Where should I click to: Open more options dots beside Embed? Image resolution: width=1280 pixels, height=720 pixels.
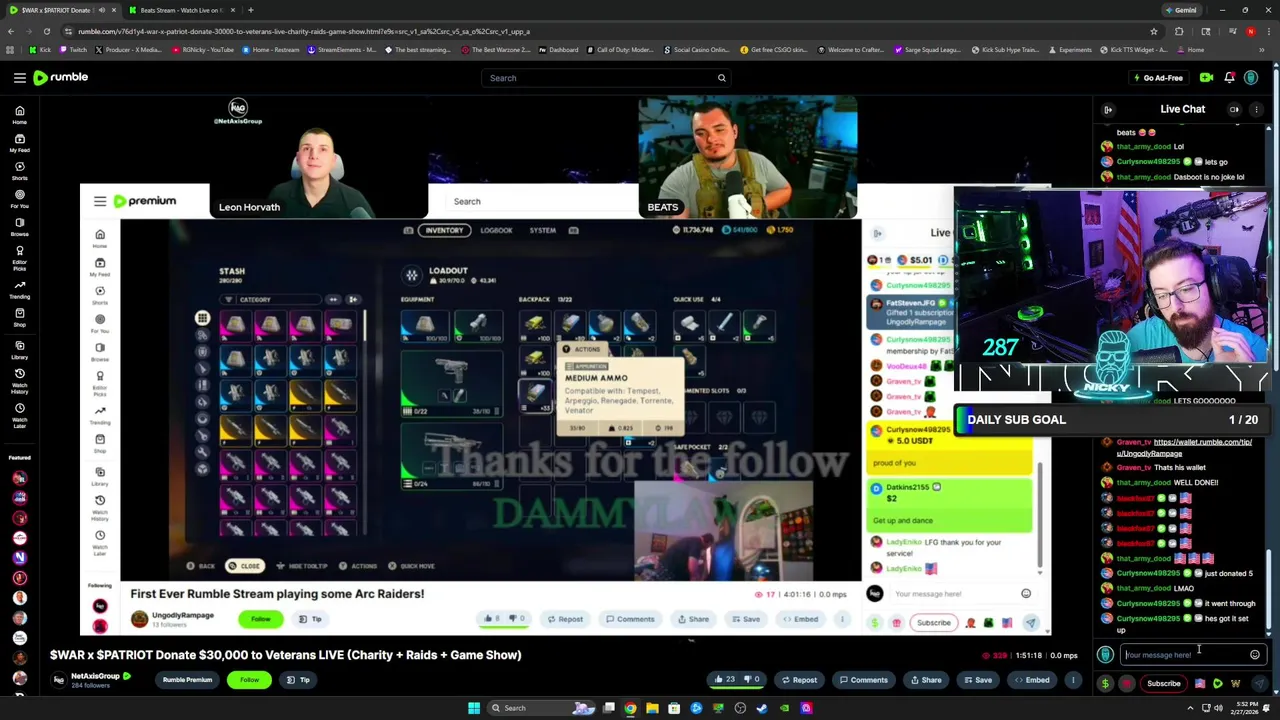click(x=1073, y=680)
